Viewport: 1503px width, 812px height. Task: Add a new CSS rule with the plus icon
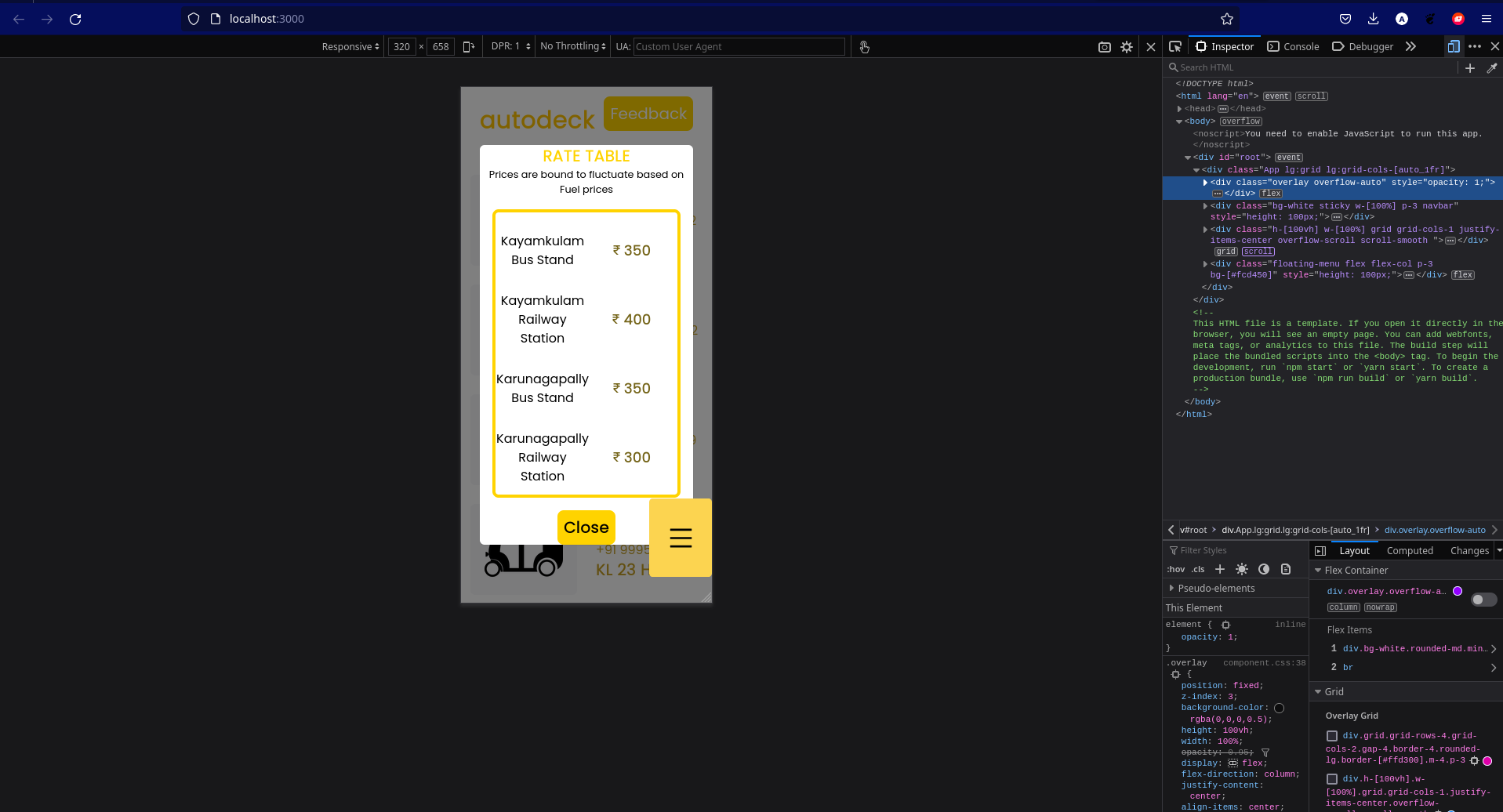(1219, 569)
